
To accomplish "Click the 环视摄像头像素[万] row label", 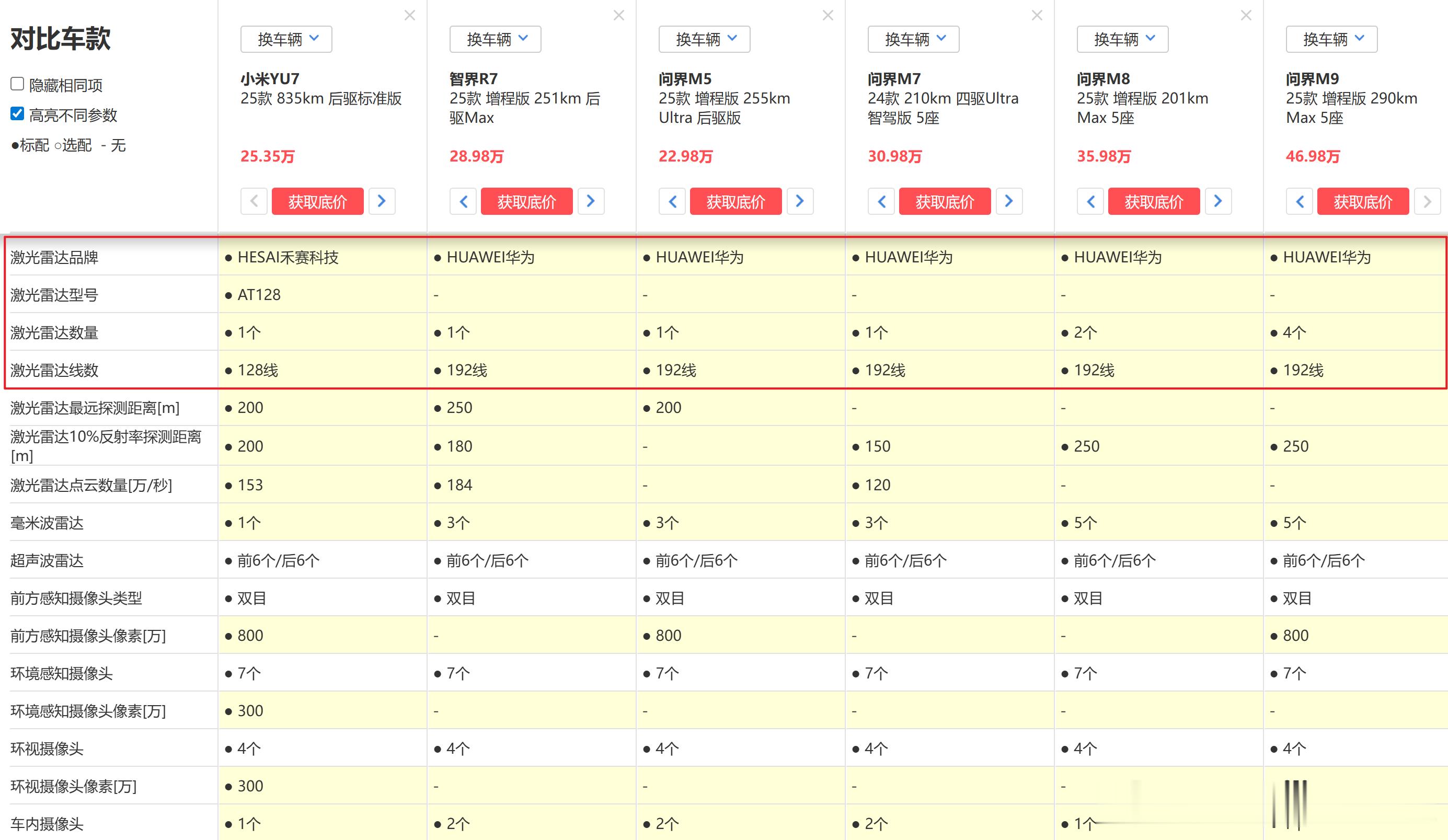I will tap(74, 787).
